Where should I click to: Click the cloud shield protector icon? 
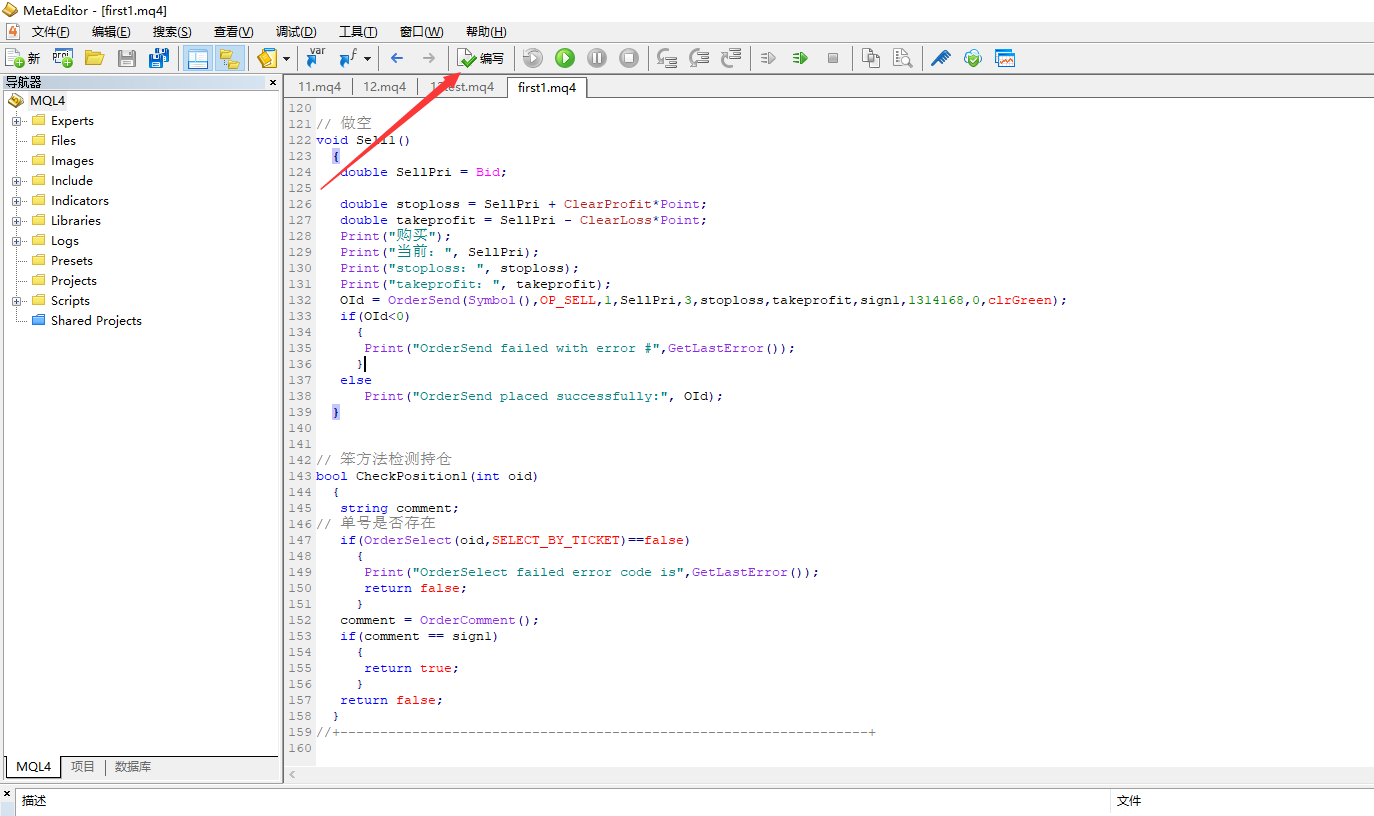pos(973,58)
